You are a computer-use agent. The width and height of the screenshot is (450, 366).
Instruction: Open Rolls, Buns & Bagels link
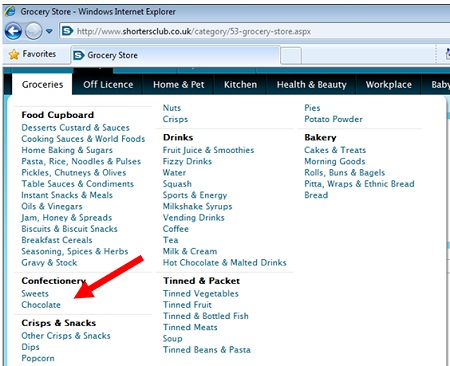coord(345,173)
